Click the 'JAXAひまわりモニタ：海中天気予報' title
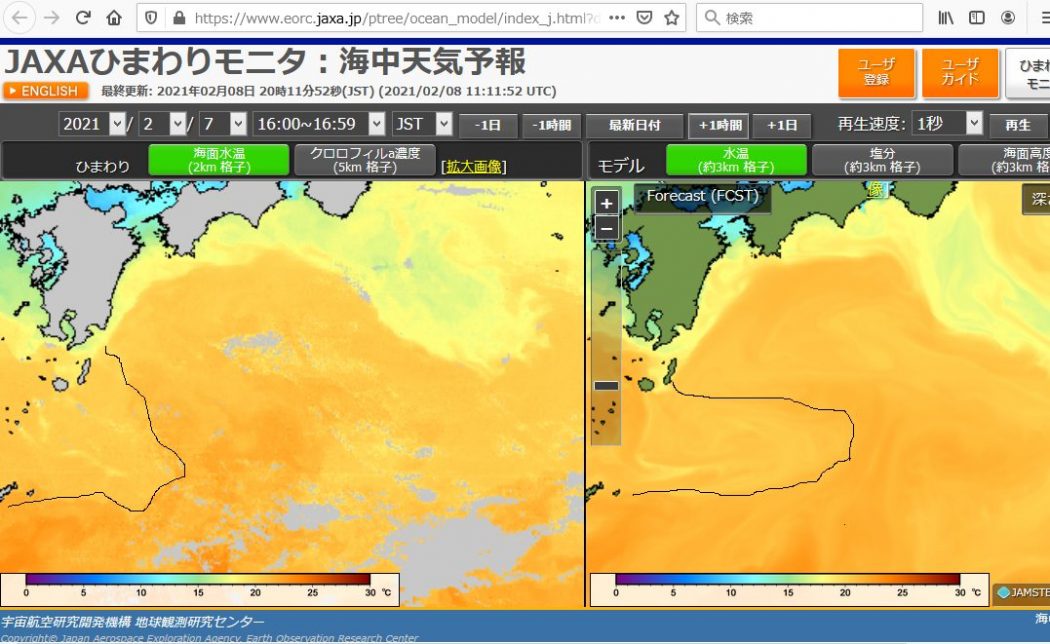This screenshot has height=644, width=1050. click(x=265, y=62)
